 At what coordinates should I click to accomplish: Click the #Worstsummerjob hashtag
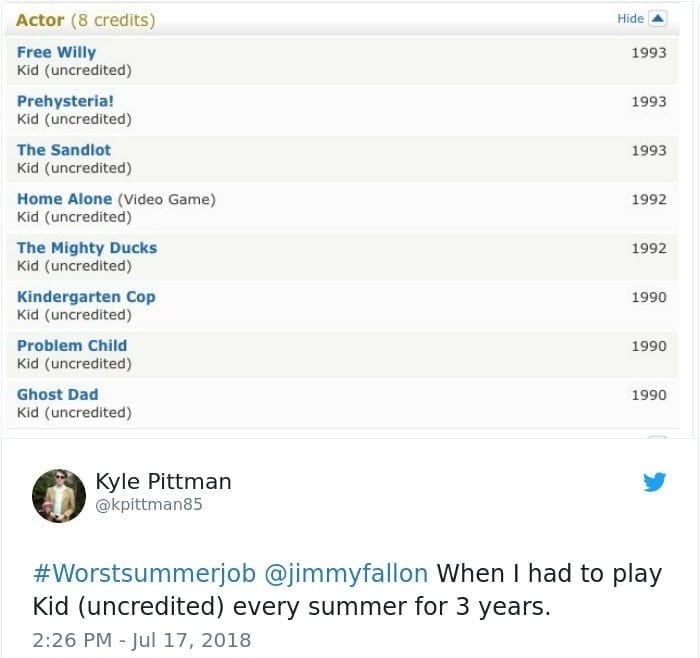tap(144, 574)
